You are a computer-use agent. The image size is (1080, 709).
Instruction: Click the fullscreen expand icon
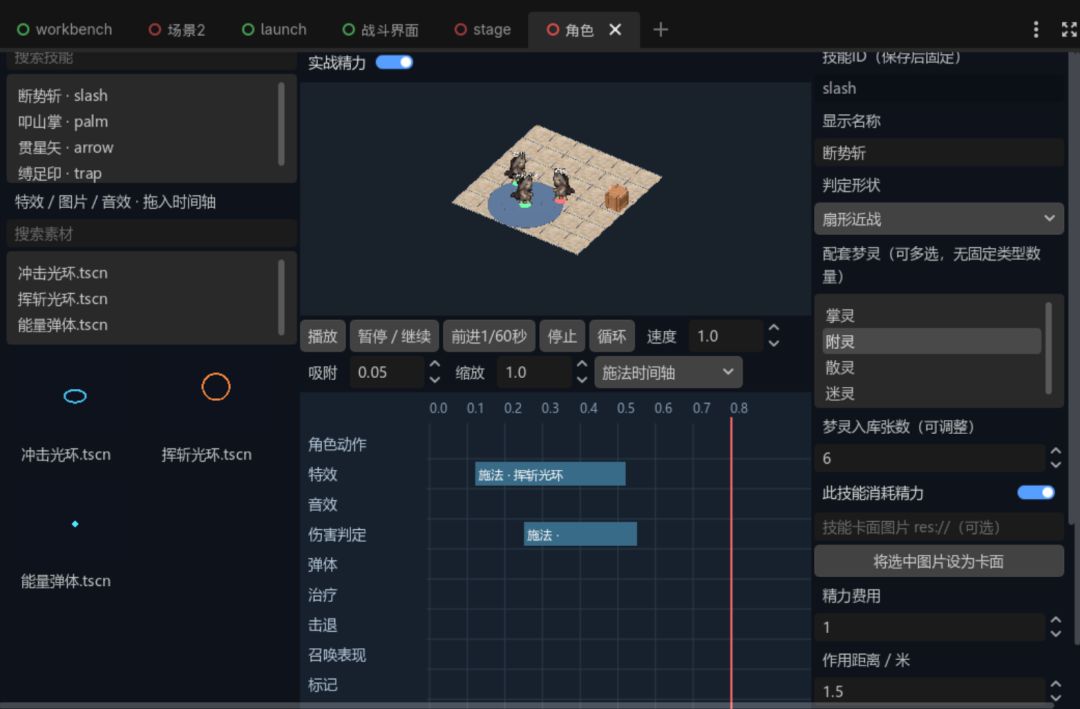tap(1068, 29)
